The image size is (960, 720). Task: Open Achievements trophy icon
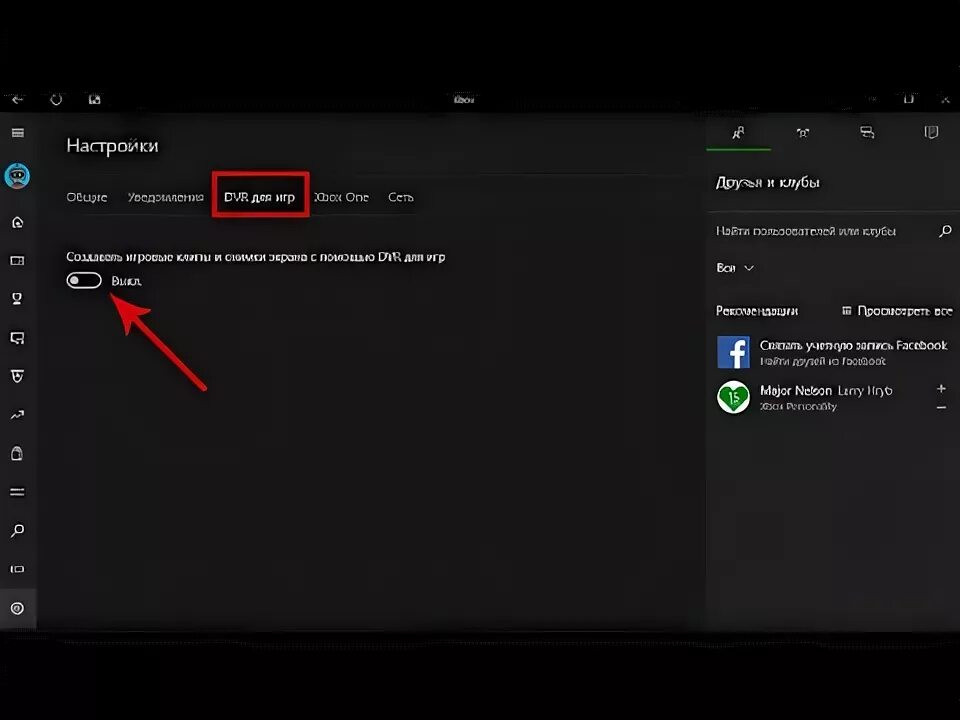pos(17,299)
